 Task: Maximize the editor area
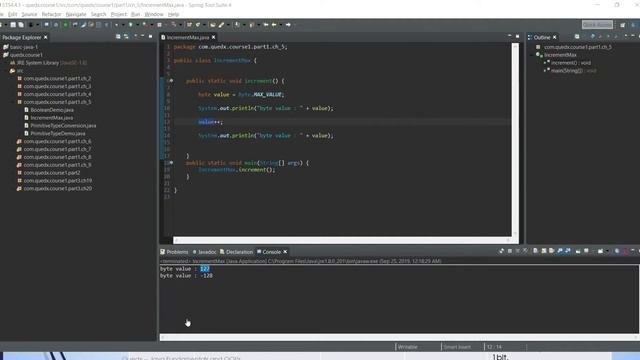click(518, 36)
